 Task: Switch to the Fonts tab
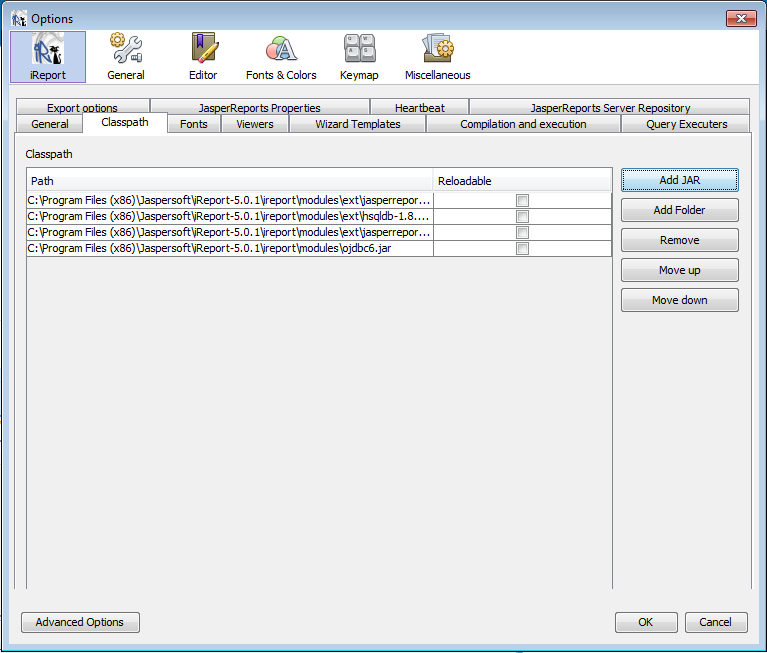(x=194, y=124)
